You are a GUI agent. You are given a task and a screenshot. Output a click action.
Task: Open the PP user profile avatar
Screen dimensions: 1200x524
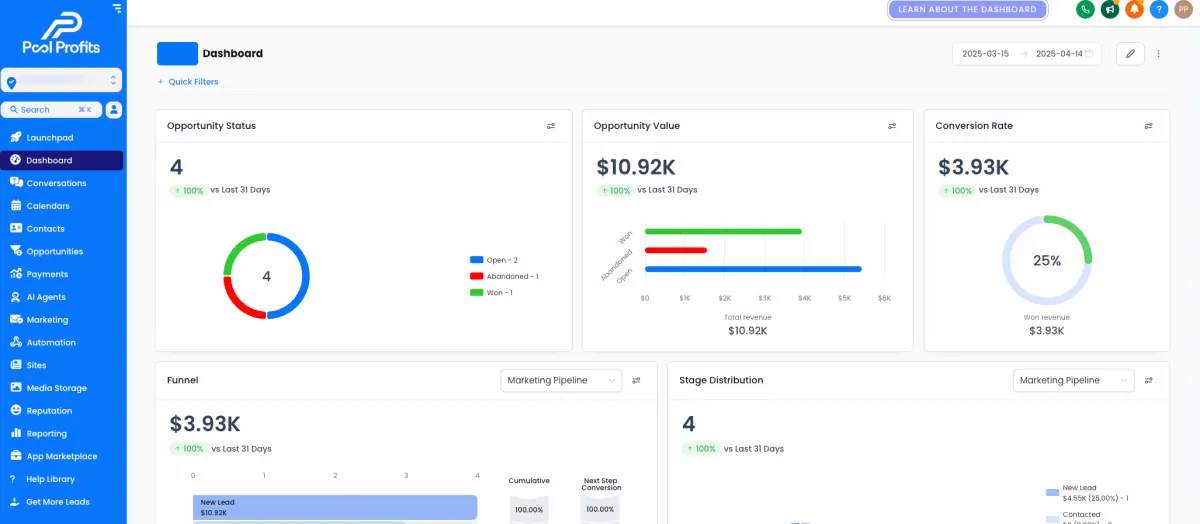click(x=1183, y=9)
